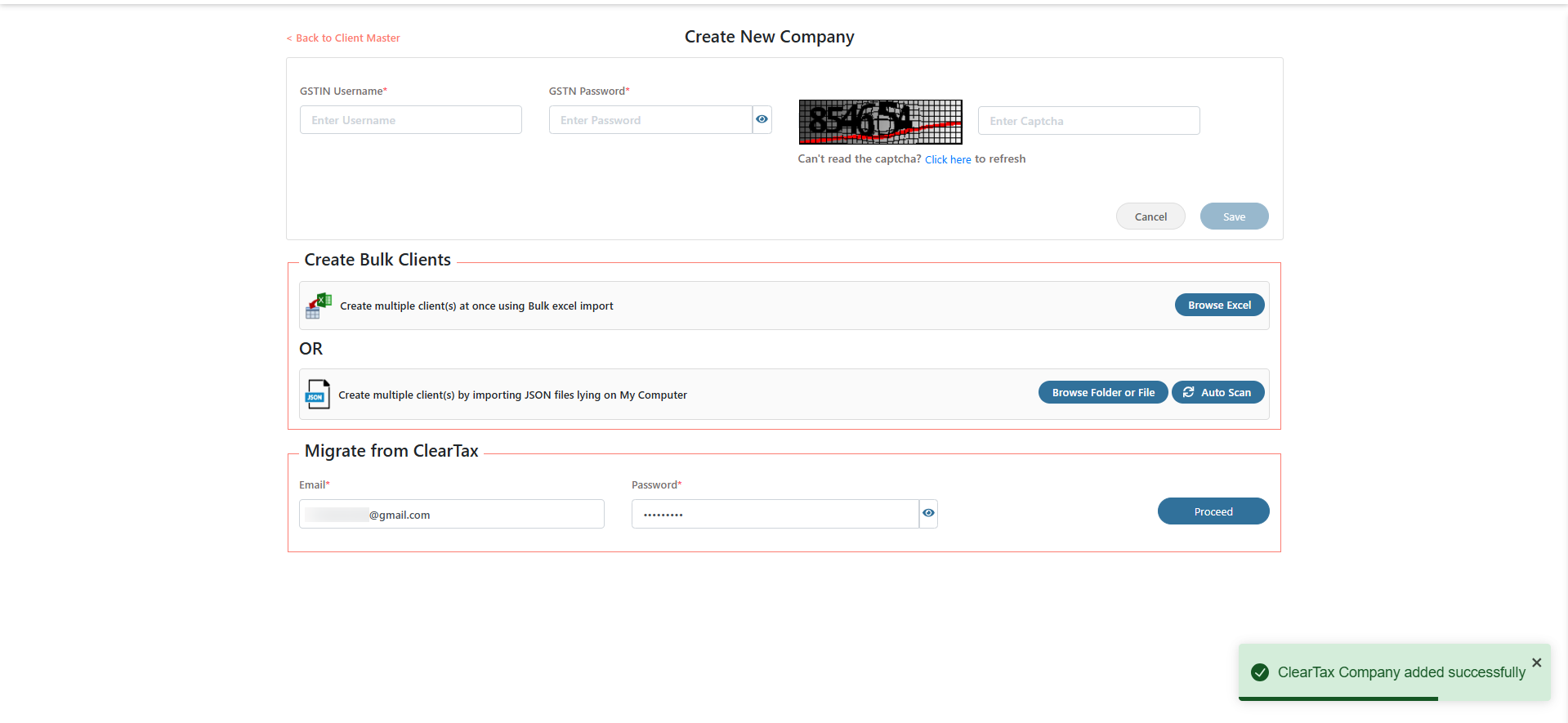Image resolution: width=1568 pixels, height=723 pixels.
Task: Click into the GSTN Password field
Action: [650, 120]
